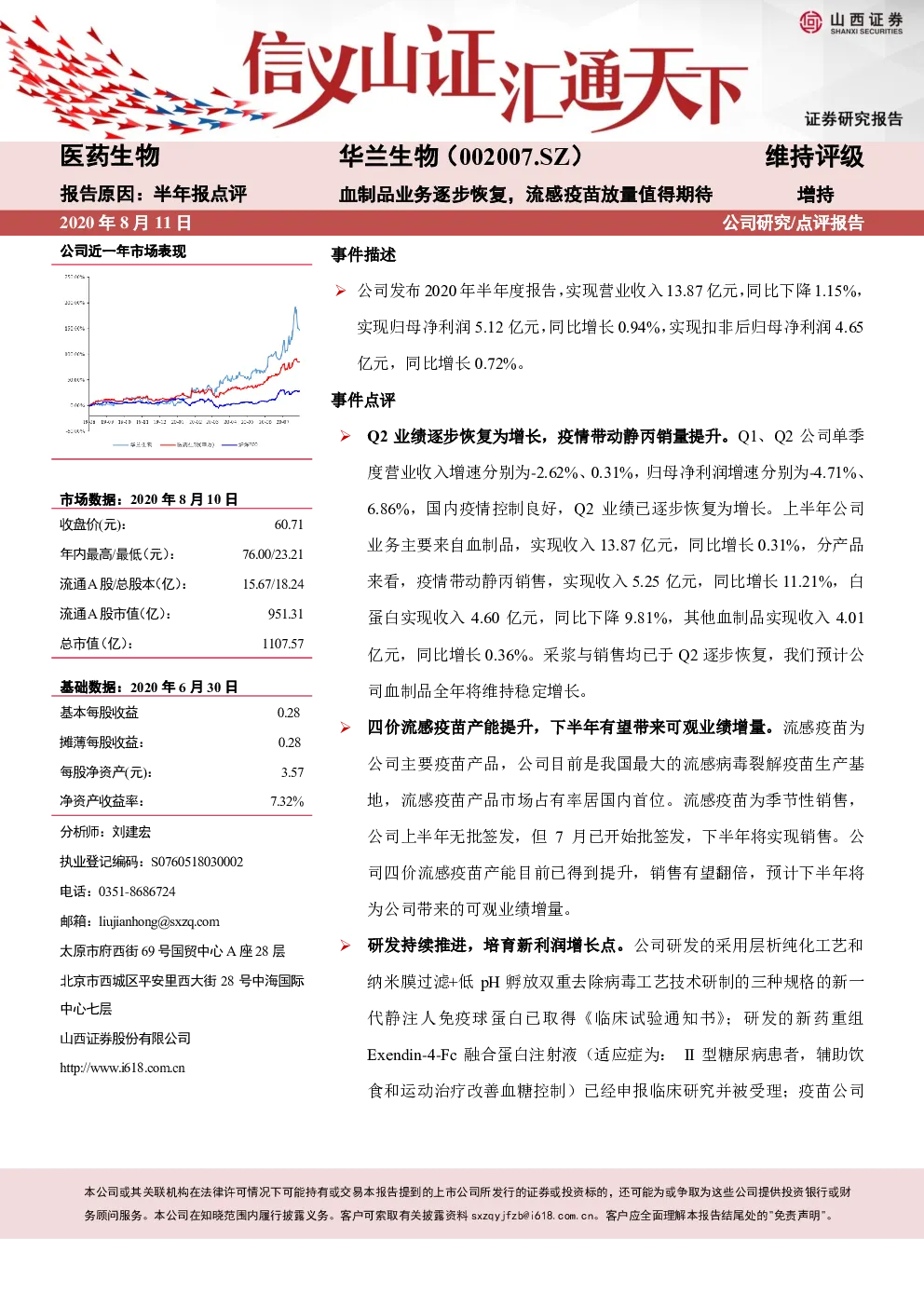Select the license number S0760518030002
Screen dimensions: 924x1307
click(x=197, y=862)
